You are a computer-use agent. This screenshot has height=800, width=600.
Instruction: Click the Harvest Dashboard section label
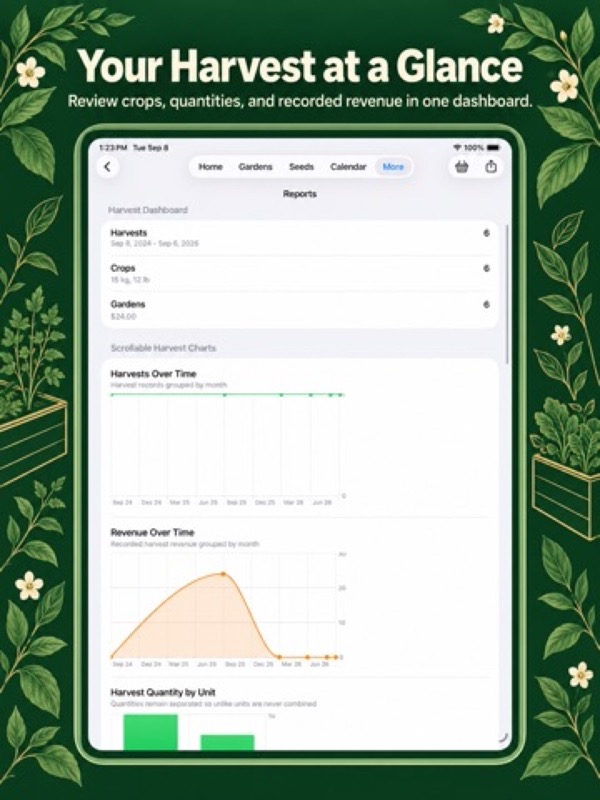tap(148, 210)
